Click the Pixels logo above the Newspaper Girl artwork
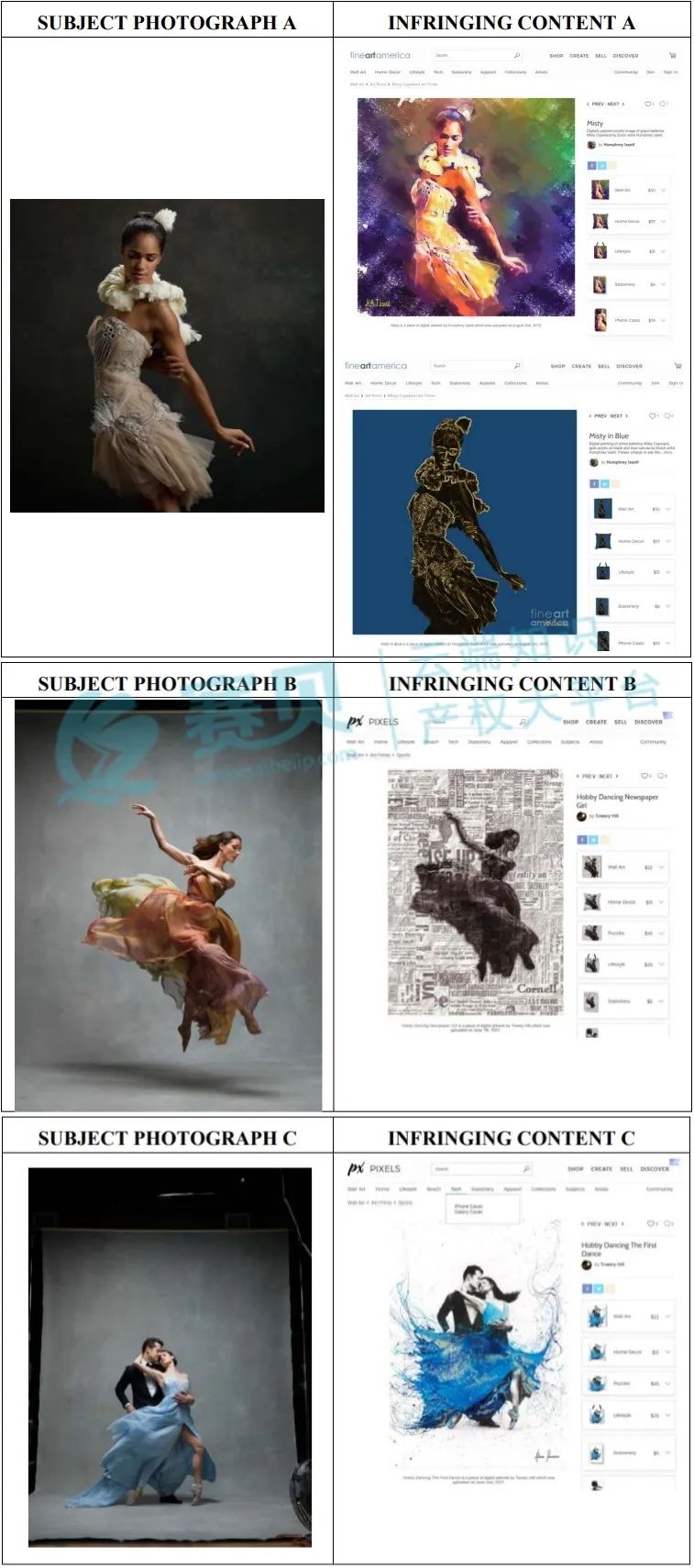The height and width of the screenshot is (1568, 694). coord(373,722)
